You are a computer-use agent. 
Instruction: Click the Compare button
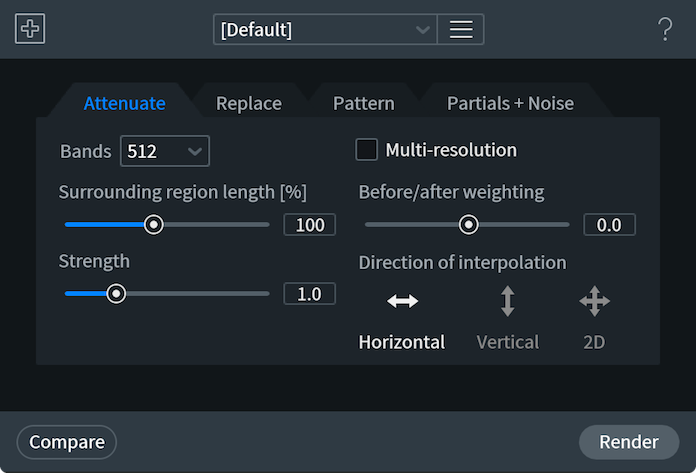click(67, 442)
